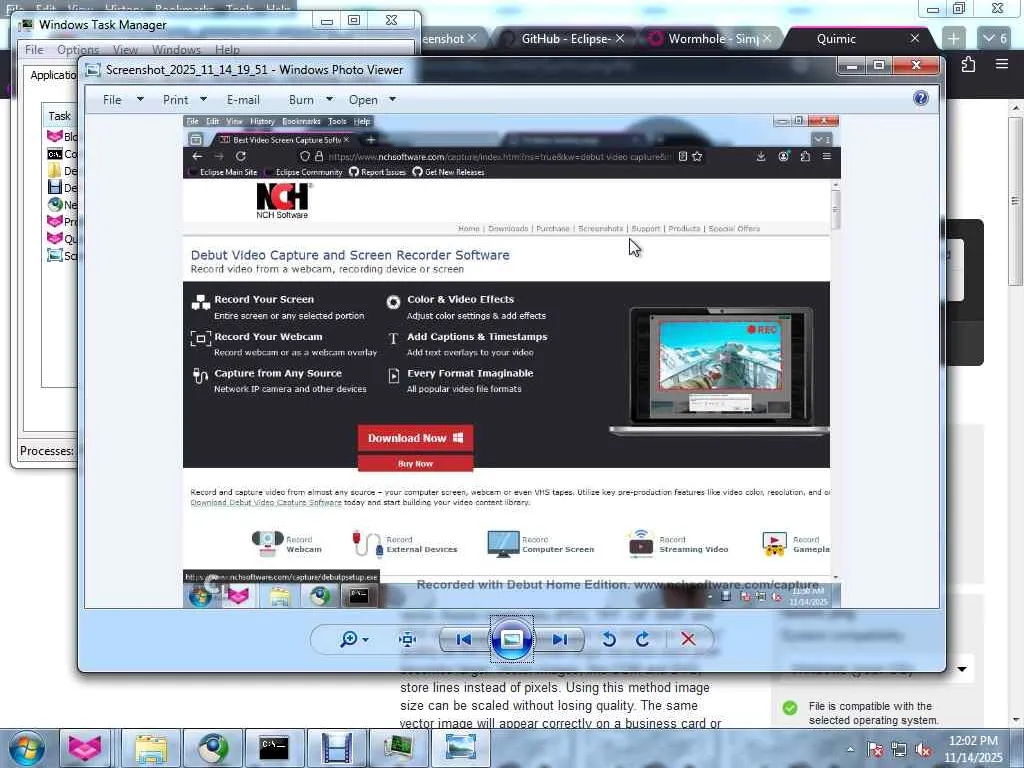
Task: Open the globe browser taskbar icon
Action: (x=212, y=748)
